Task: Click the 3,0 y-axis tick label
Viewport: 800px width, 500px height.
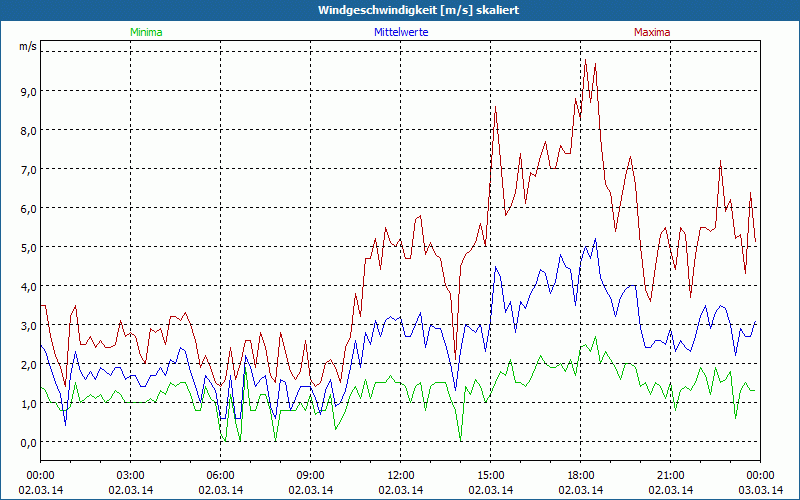Action: 27,325
